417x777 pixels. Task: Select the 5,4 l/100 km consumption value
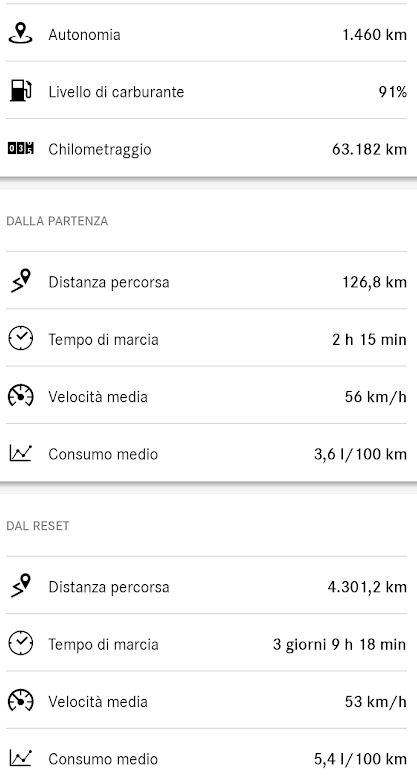361,759
